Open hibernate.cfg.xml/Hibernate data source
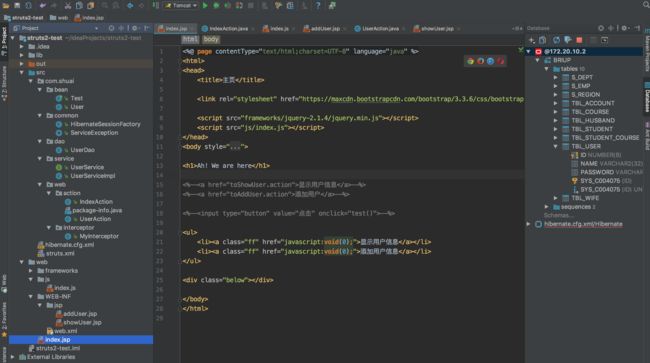Image resolution: width=650 pixels, height=363 pixels. [583, 224]
